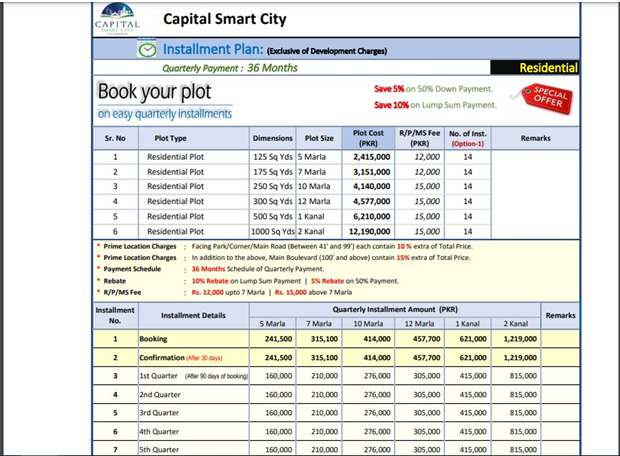
Task: Click the lower table 'Remarks' header
Action: [x=560, y=316]
